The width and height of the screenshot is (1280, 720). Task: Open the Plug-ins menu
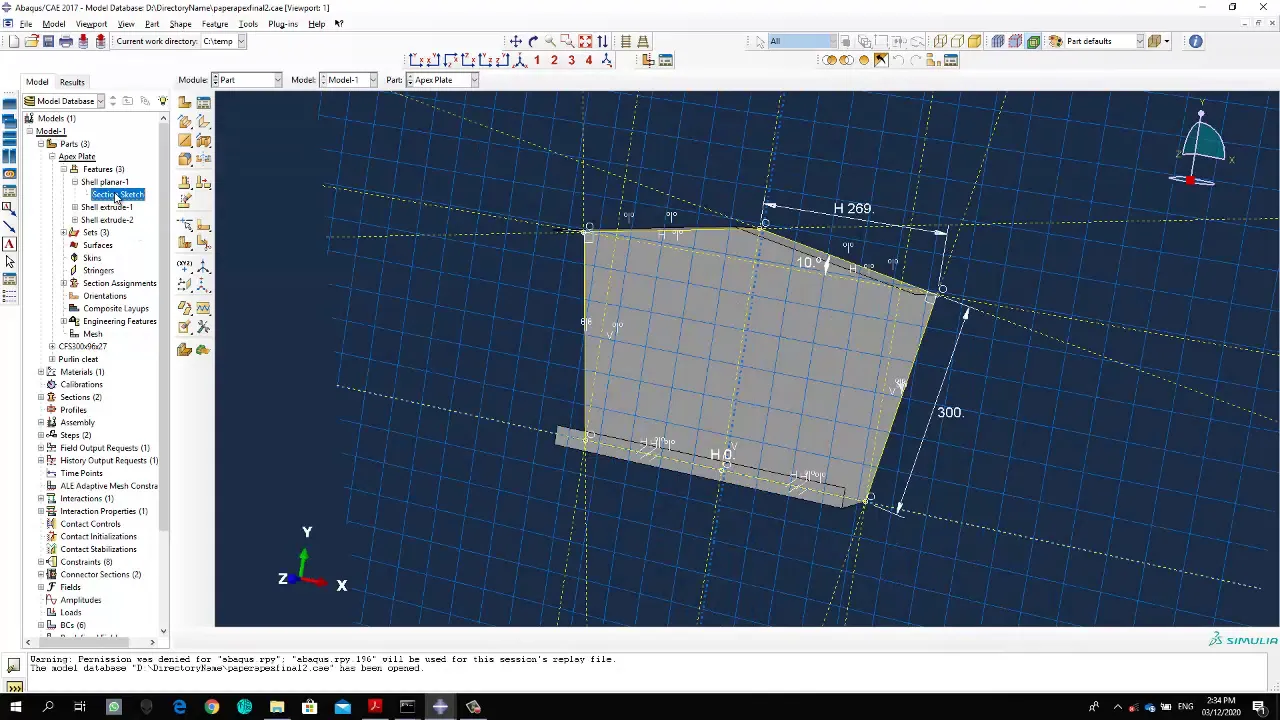(283, 24)
